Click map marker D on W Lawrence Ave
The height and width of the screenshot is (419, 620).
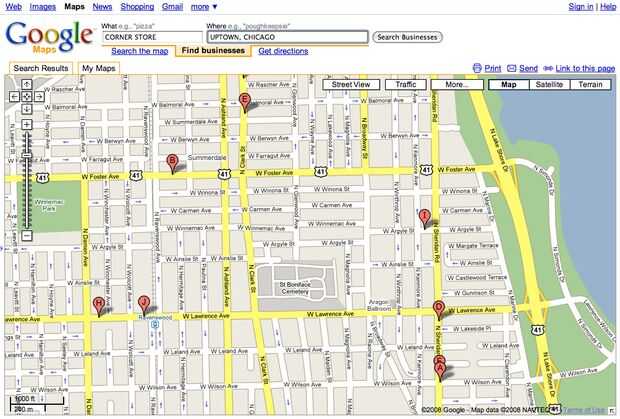point(439,310)
